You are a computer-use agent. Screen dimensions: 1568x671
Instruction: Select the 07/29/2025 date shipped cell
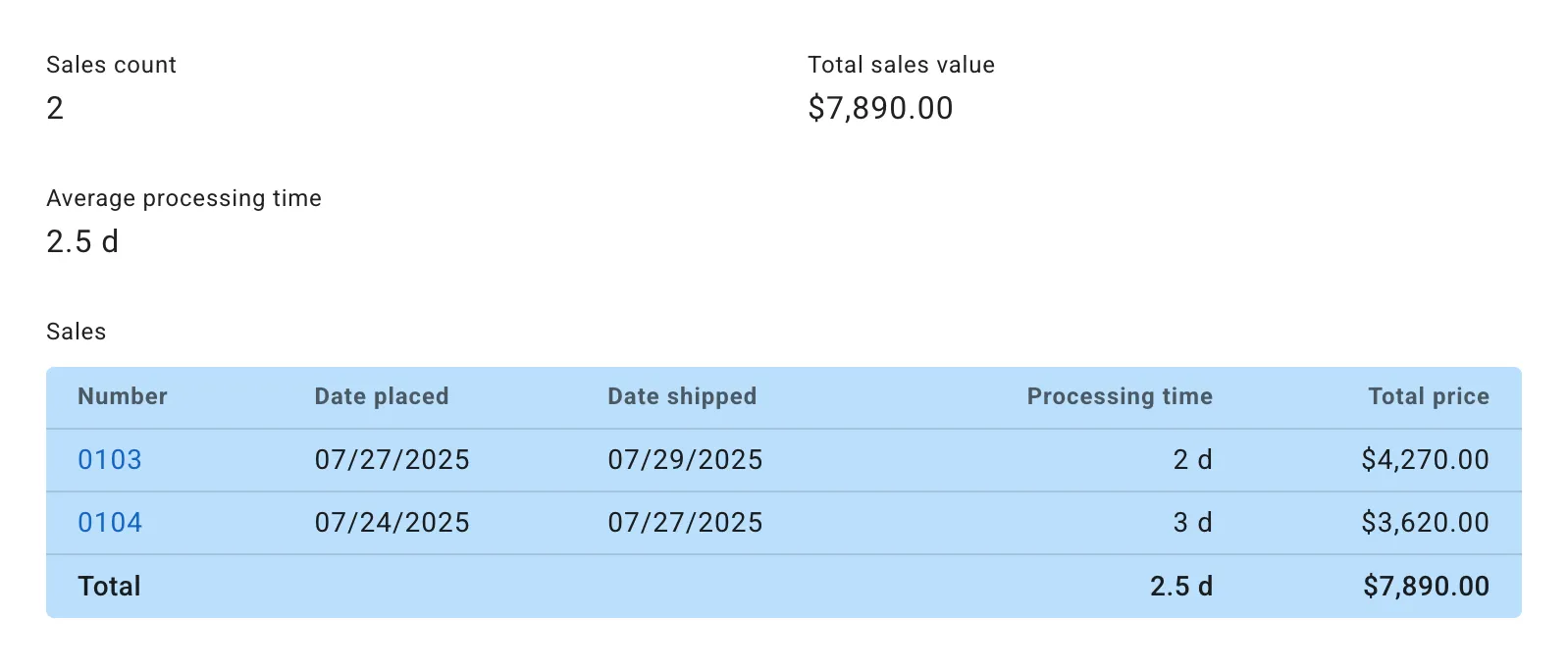point(685,459)
